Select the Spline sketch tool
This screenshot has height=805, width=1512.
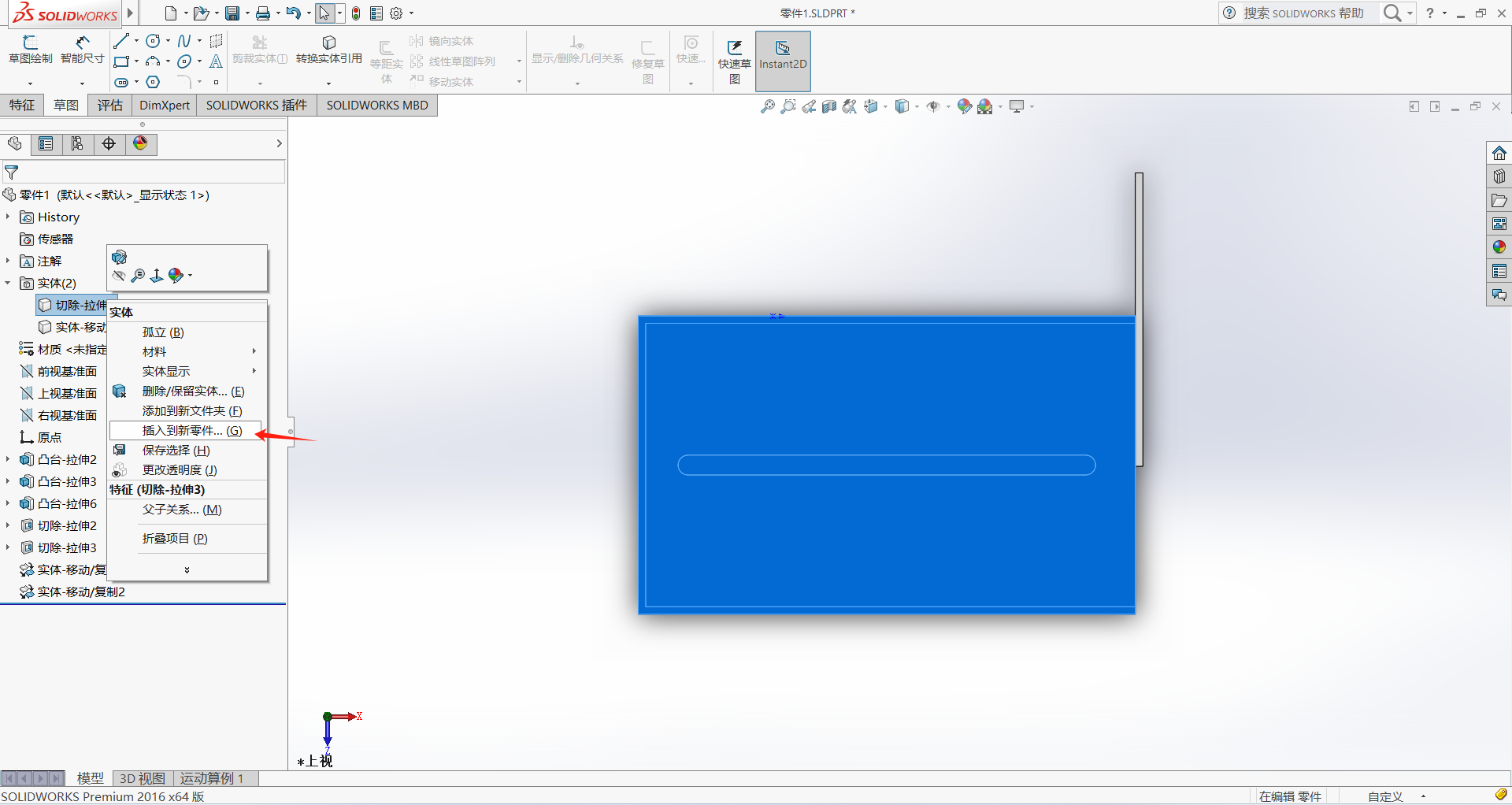pos(184,41)
